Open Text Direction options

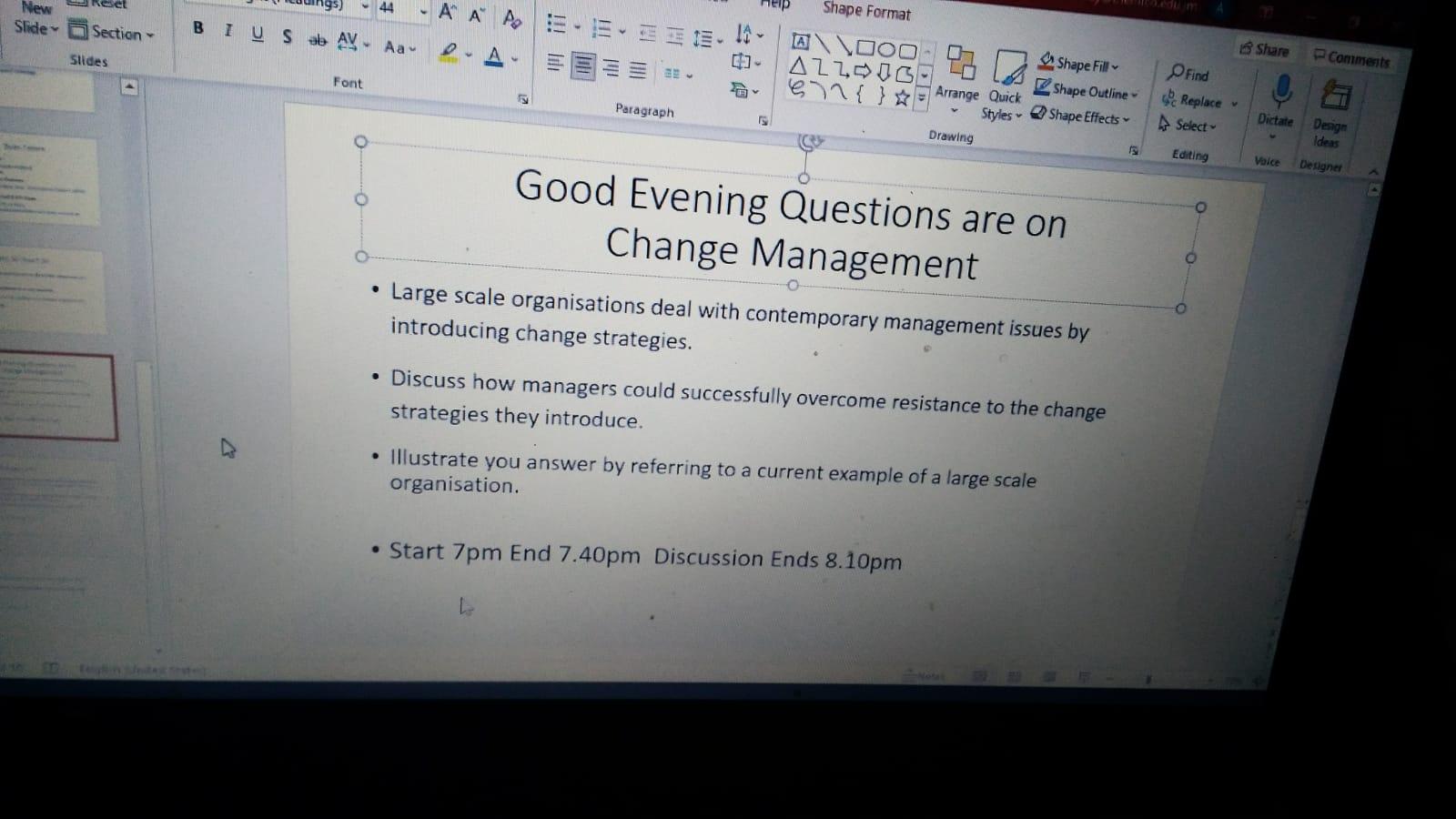[749, 35]
